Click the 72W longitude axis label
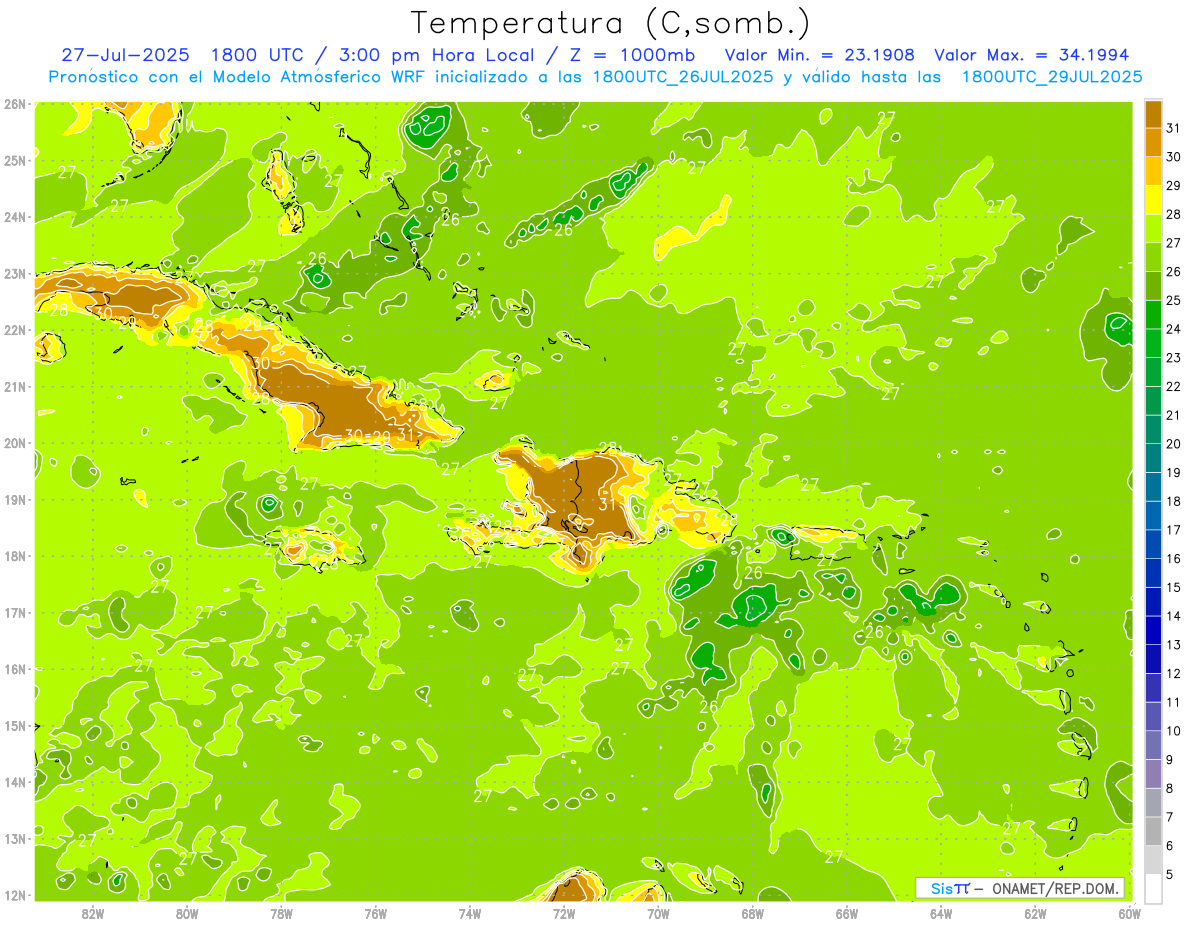This screenshot has width=1200, height=927. pyautogui.click(x=564, y=913)
